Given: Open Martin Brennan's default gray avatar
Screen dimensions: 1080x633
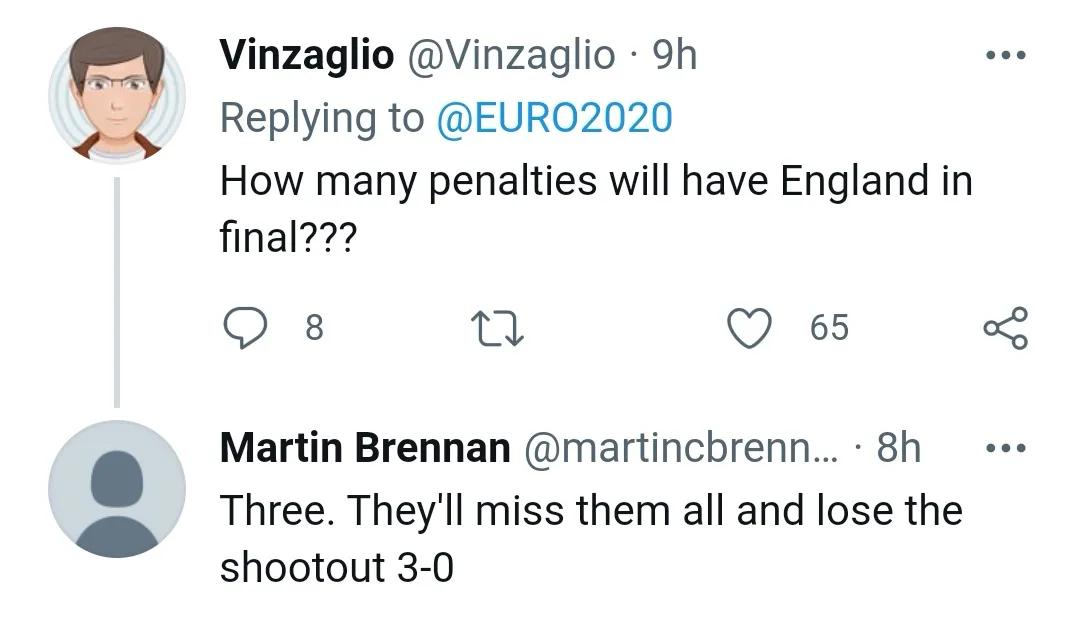Looking at the screenshot, I should tap(117, 489).
